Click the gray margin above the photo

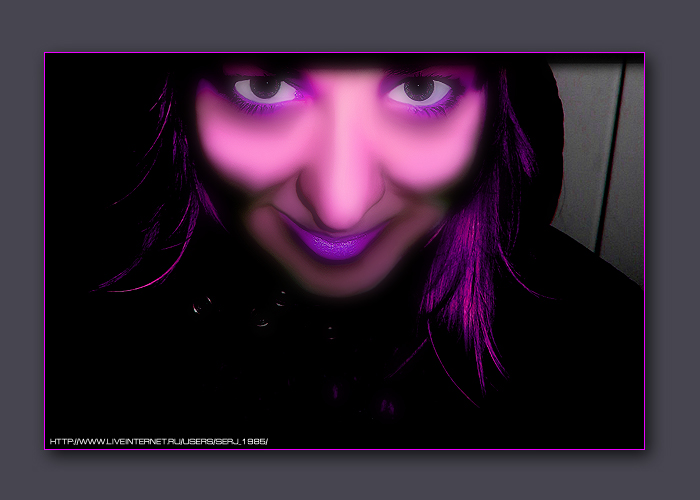coord(350,25)
